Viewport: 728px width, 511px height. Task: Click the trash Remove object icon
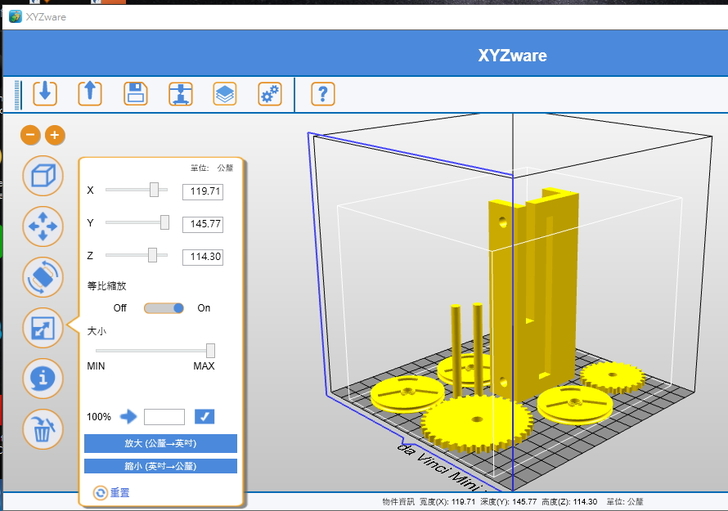pyautogui.click(x=42, y=430)
